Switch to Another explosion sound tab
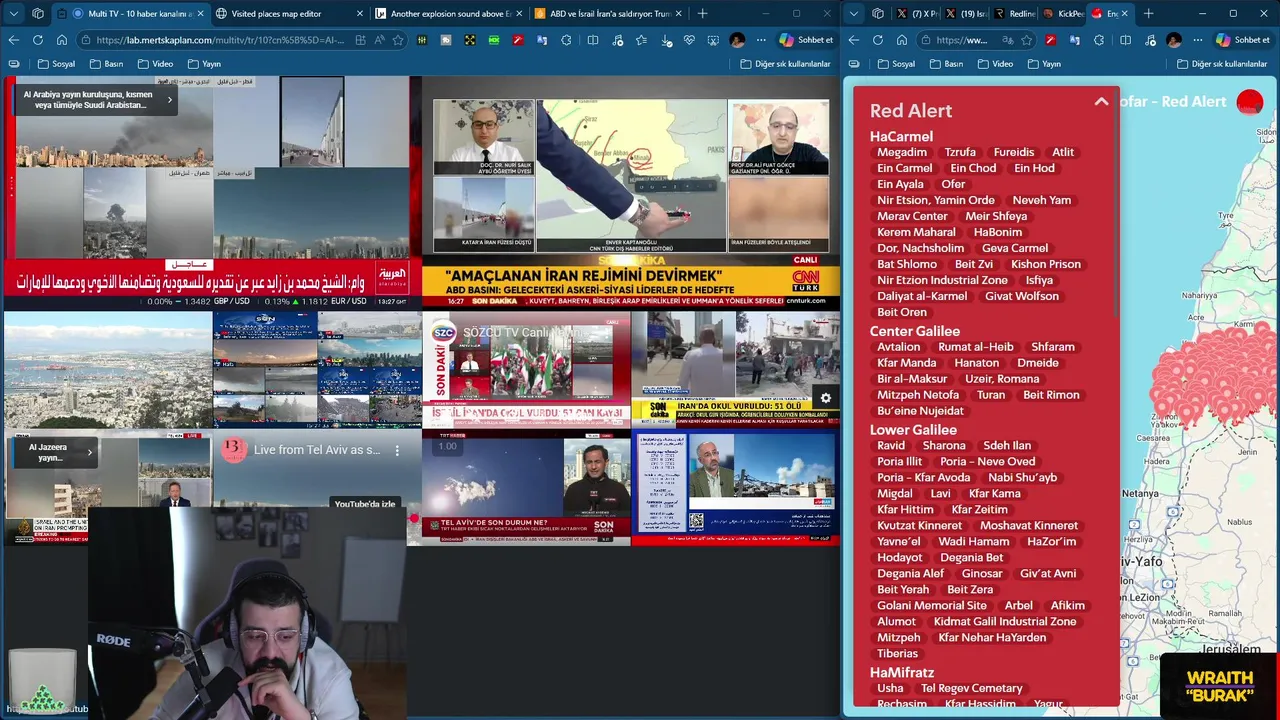 [451, 14]
